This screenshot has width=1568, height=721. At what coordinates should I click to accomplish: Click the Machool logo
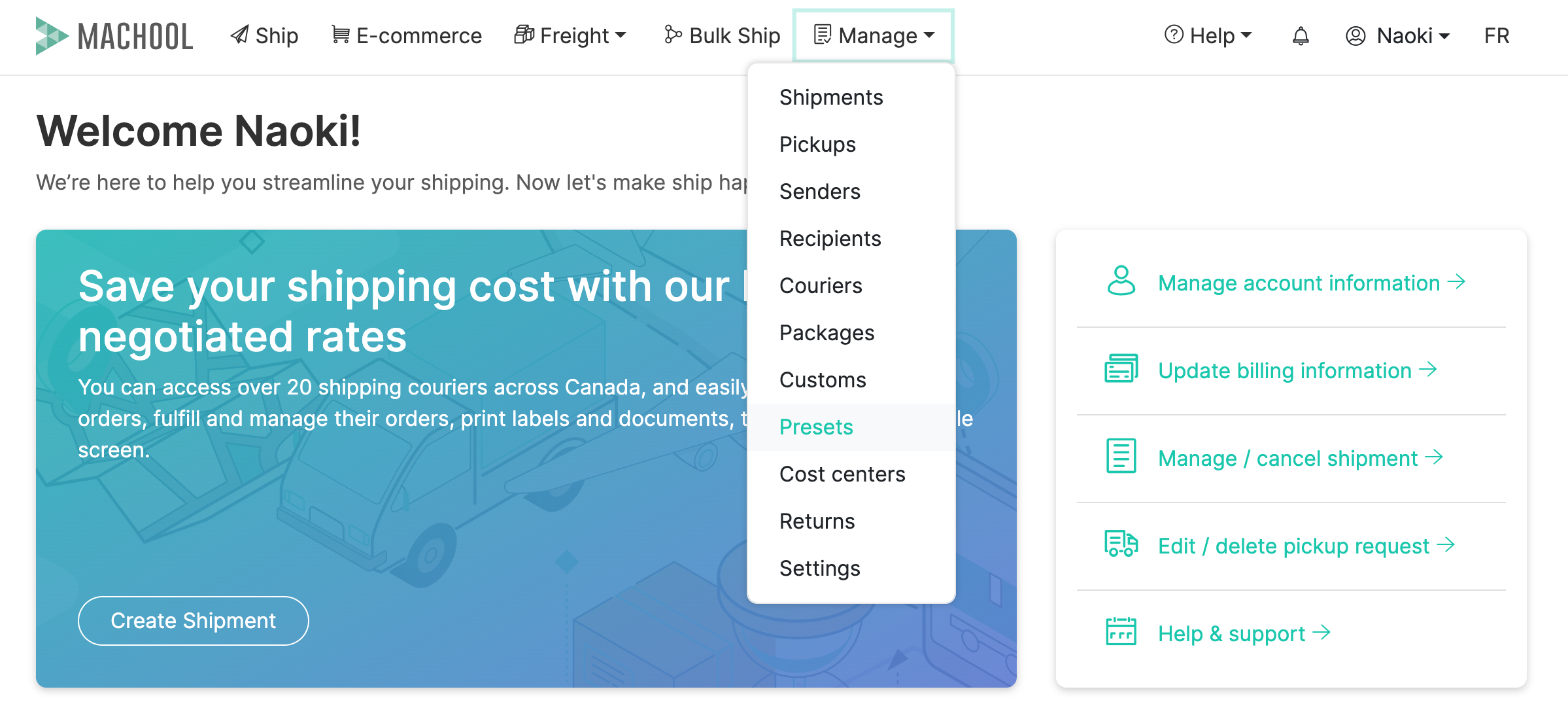coord(114,36)
